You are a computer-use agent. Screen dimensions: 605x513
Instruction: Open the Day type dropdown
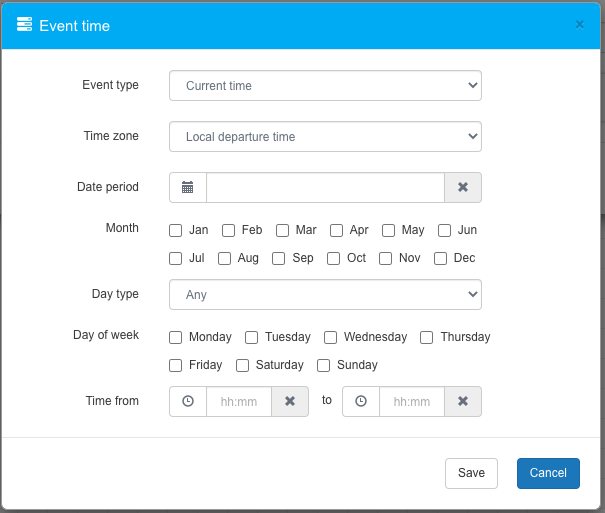coord(325,295)
